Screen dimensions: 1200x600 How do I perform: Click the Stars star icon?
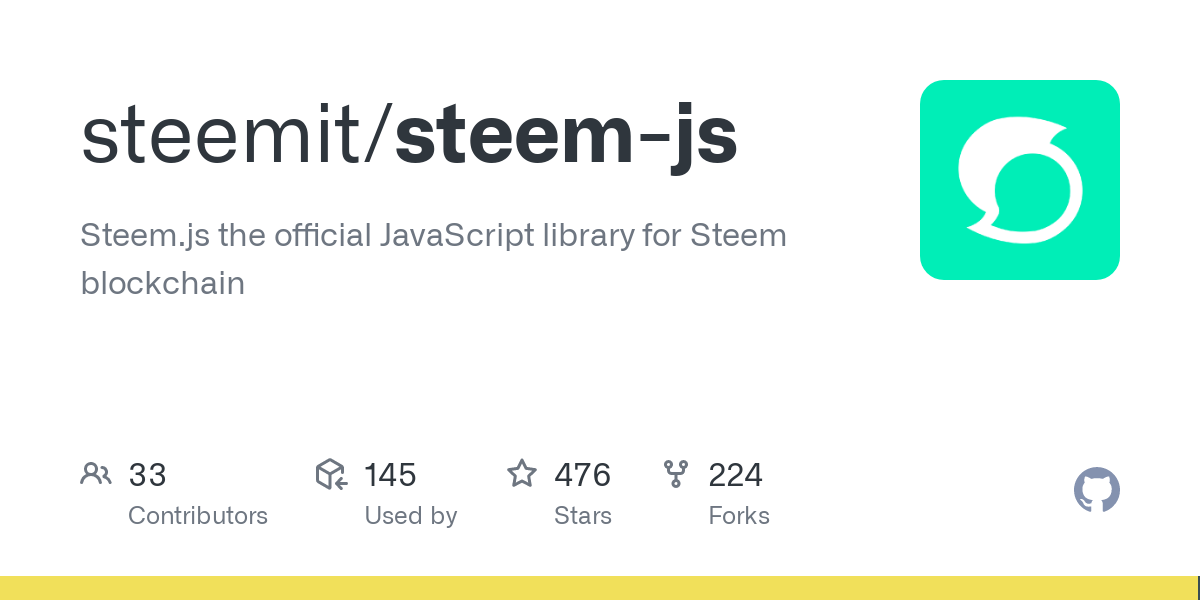click(522, 474)
